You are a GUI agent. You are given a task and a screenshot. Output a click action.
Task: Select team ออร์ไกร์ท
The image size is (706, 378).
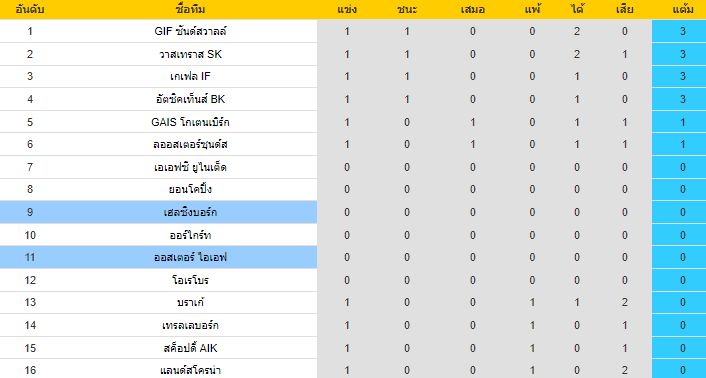click(x=190, y=235)
